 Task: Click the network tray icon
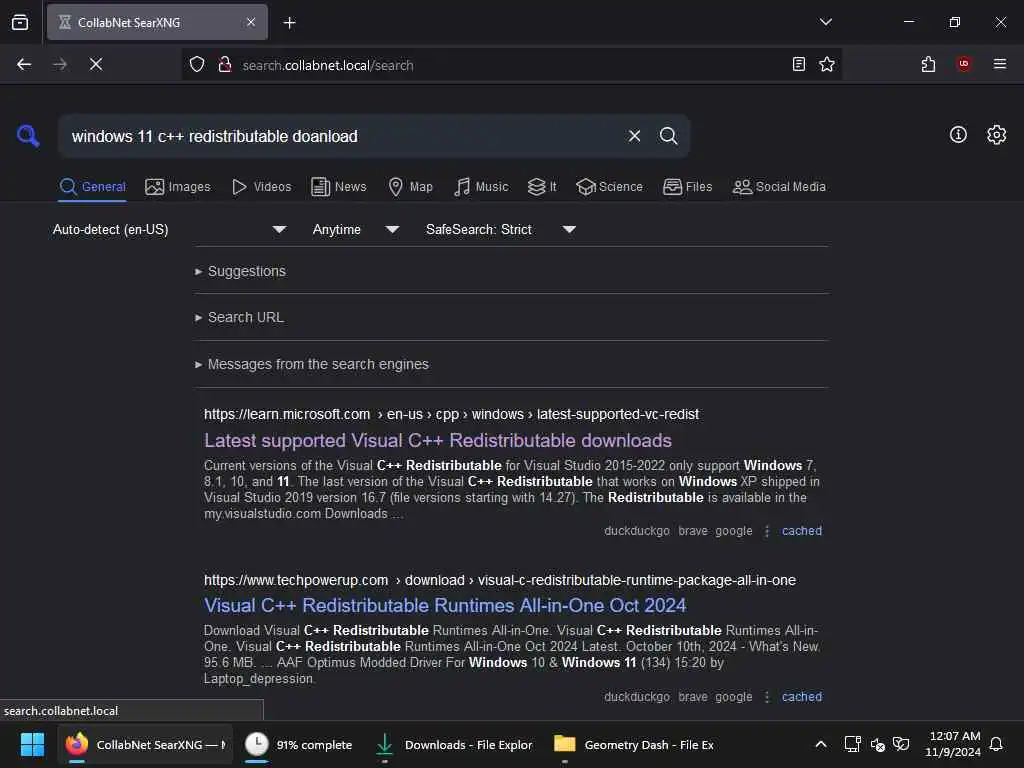coord(852,744)
